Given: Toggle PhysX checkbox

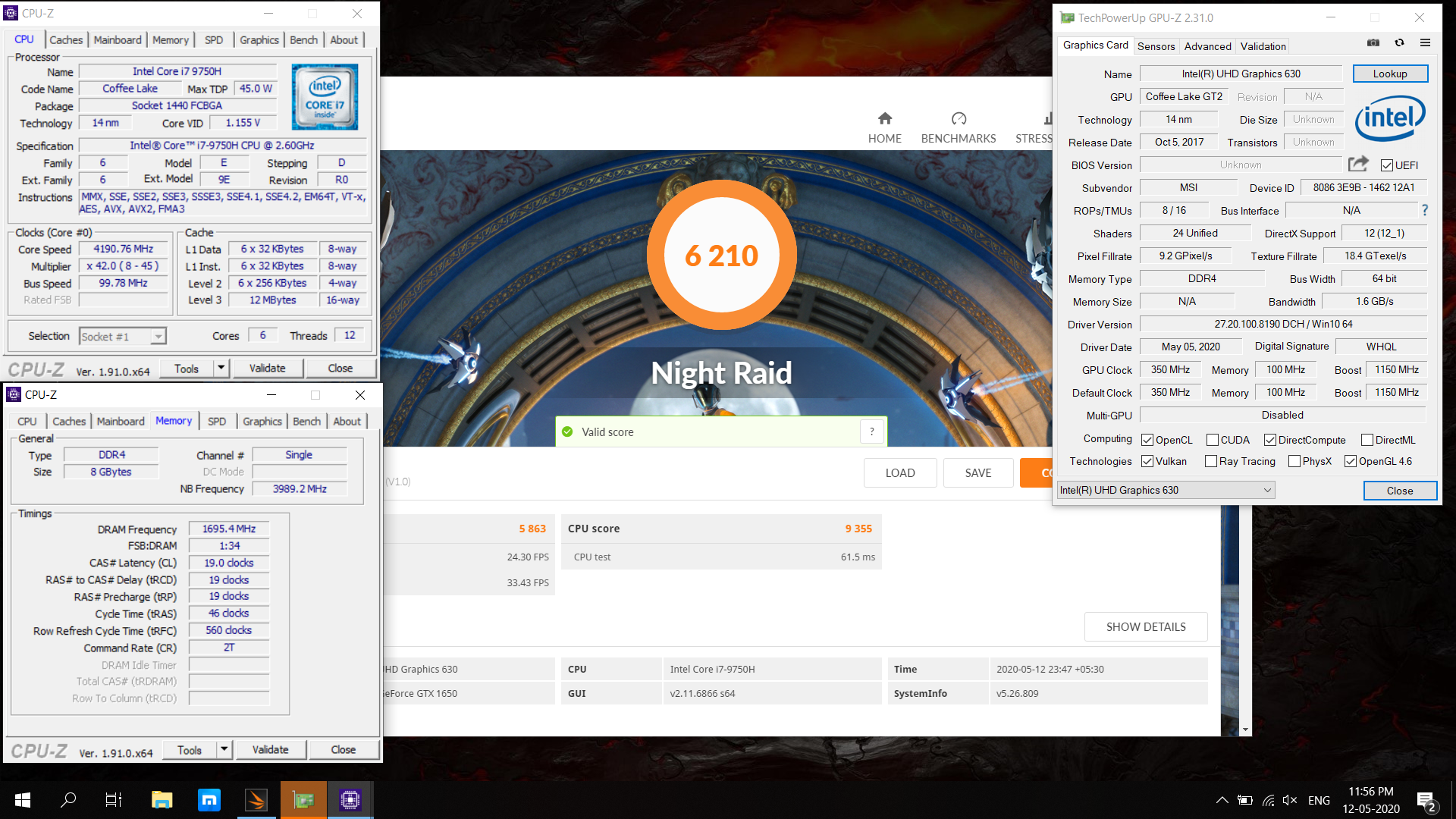Looking at the screenshot, I should click(x=1294, y=461).
